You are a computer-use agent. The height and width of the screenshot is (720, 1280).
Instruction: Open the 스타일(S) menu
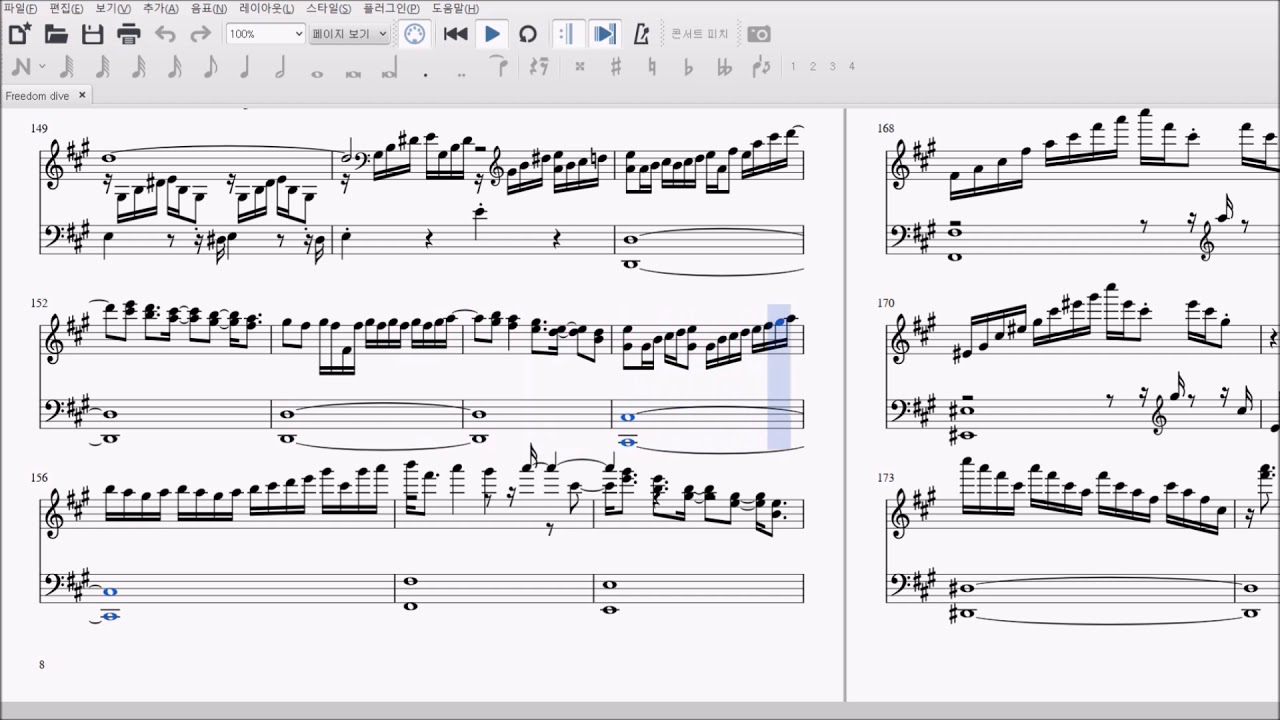tap(329, 8)
